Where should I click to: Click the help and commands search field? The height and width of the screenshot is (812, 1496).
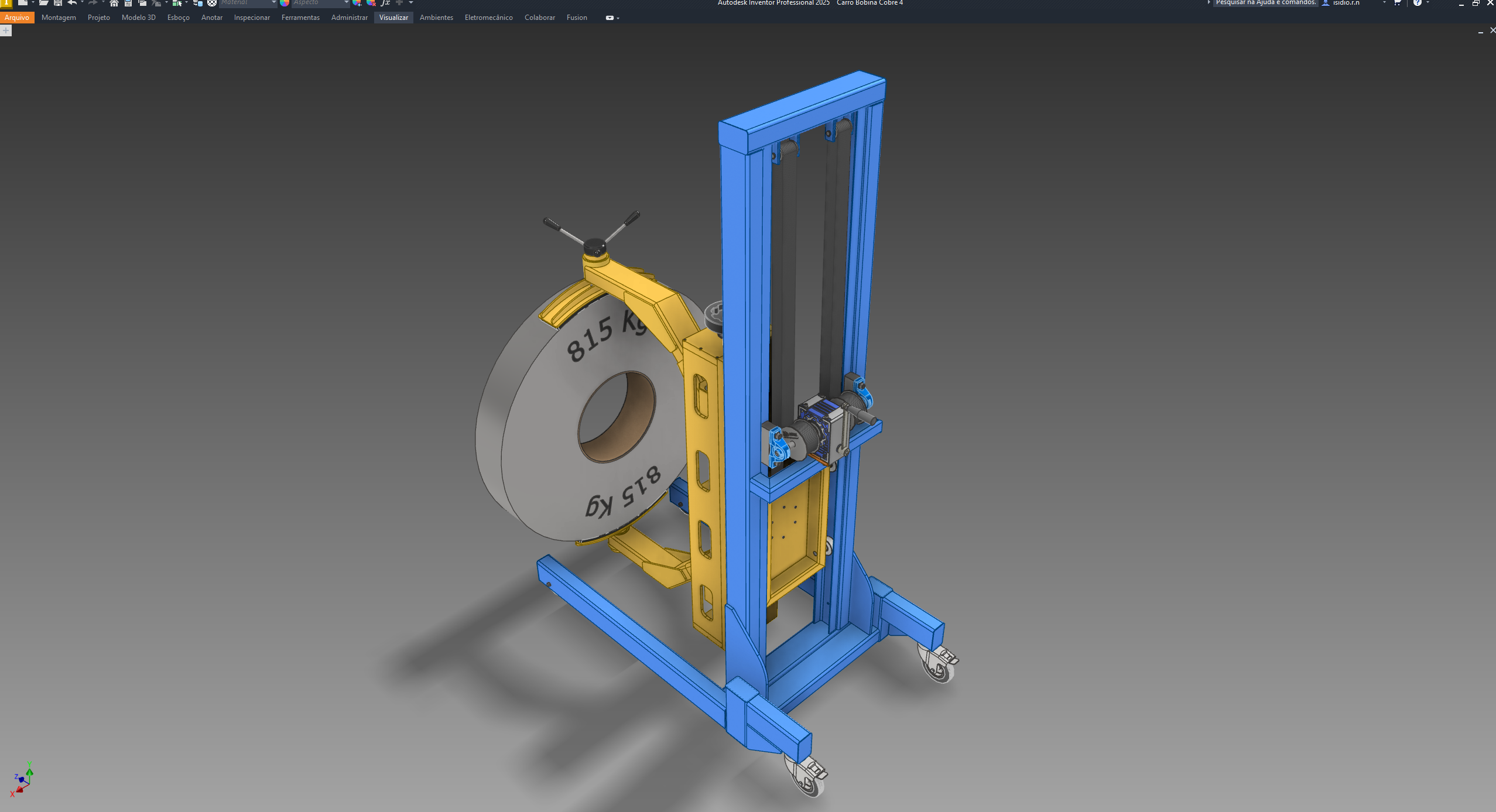click(1265, 2)
